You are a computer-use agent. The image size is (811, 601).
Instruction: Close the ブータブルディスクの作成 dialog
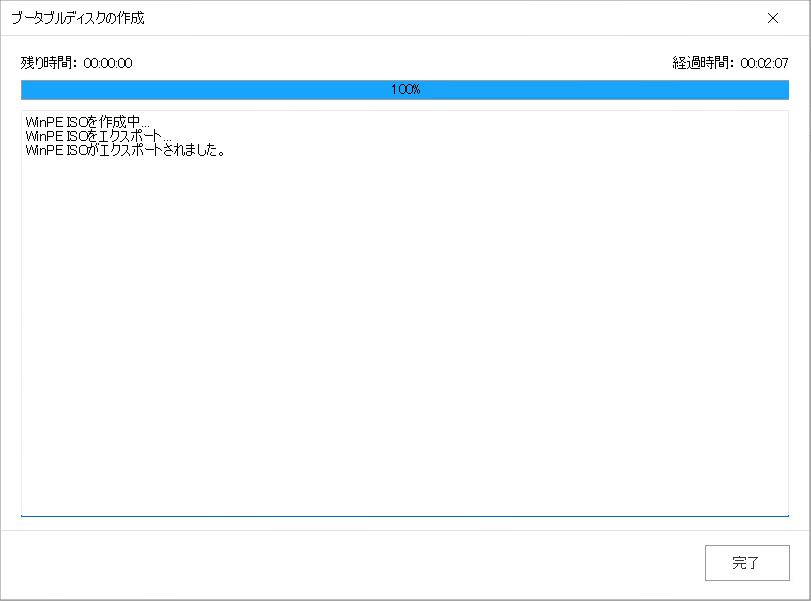pos(773,18)
